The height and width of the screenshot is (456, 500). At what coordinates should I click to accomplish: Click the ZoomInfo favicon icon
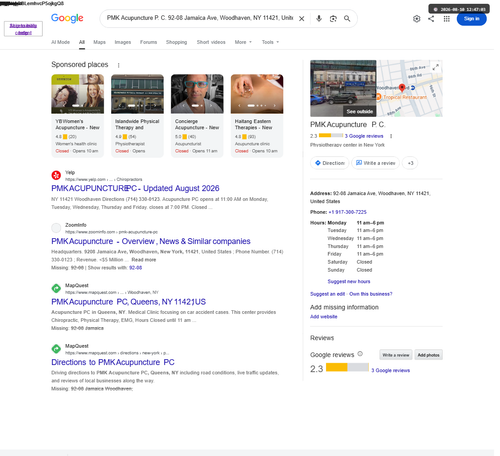[x=56, y=228]
